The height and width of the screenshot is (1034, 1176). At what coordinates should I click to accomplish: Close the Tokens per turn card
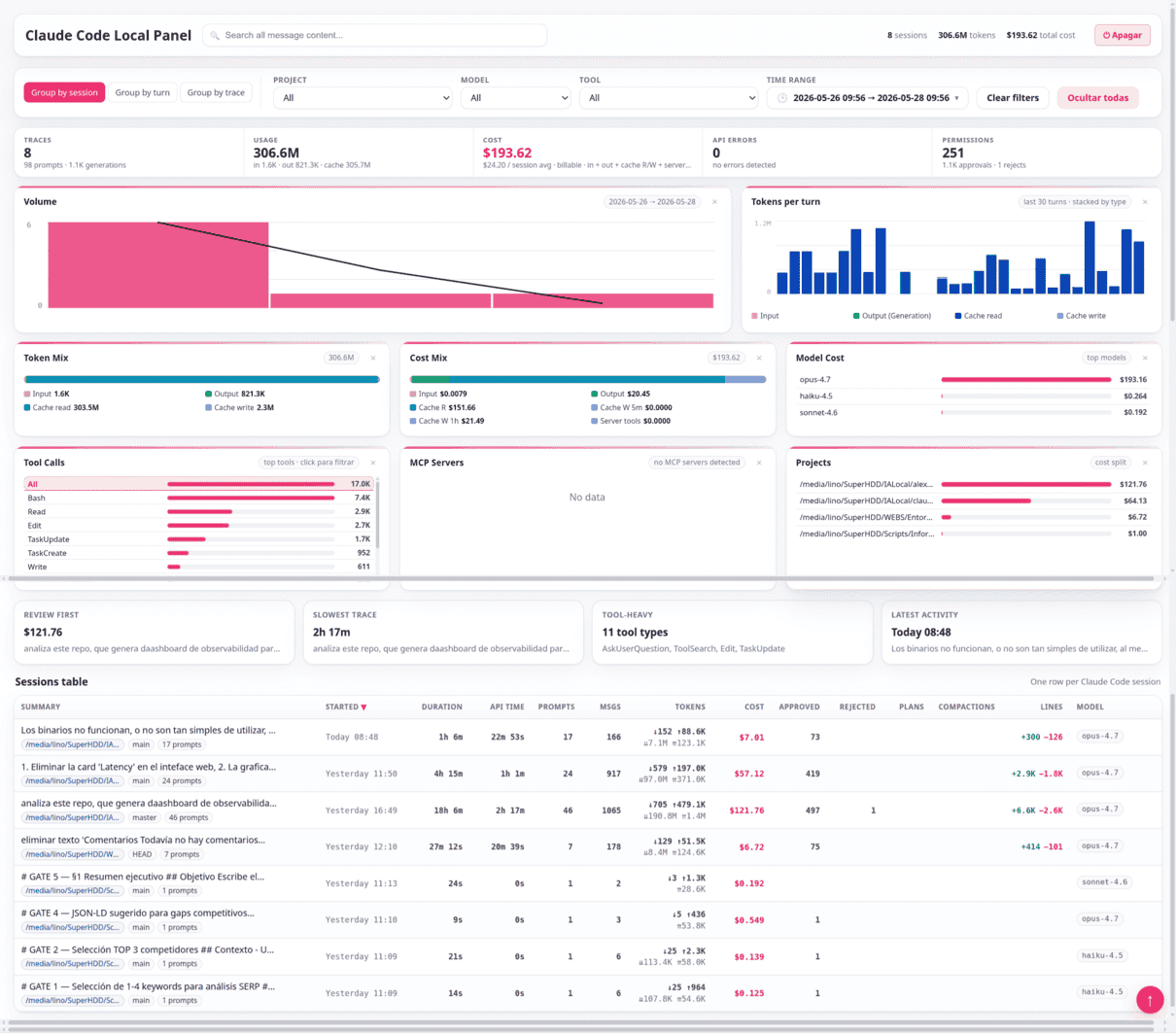[x=1145, y=202]
